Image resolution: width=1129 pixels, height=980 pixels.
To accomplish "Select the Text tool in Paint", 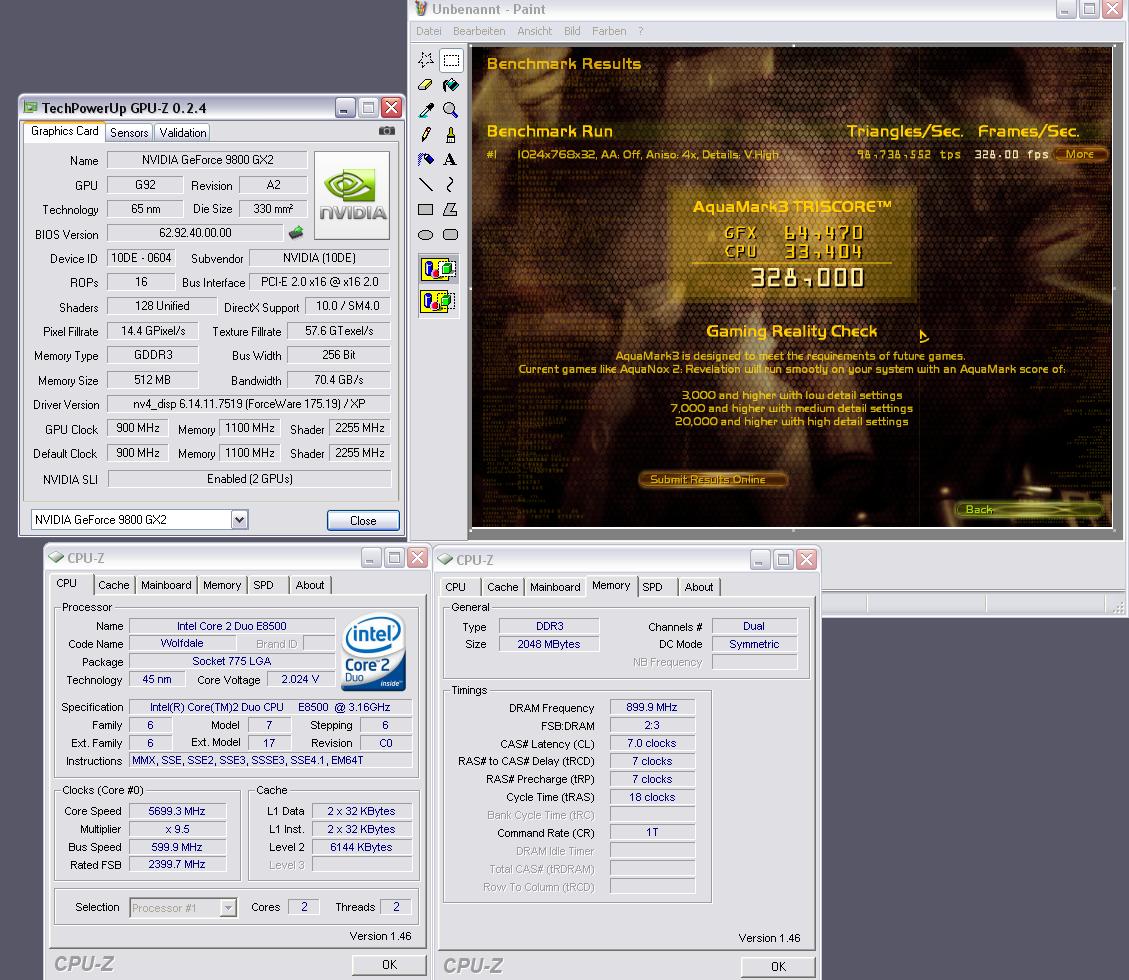I will [x=451, y=159].
